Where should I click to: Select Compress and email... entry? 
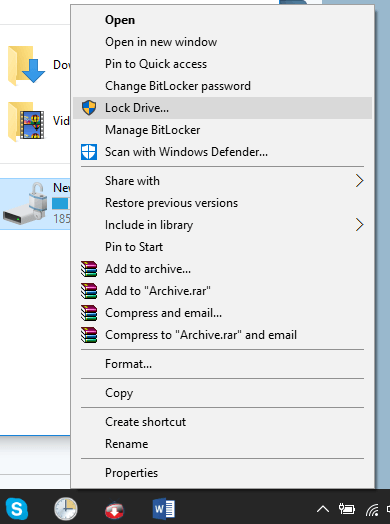coord(223,313)
